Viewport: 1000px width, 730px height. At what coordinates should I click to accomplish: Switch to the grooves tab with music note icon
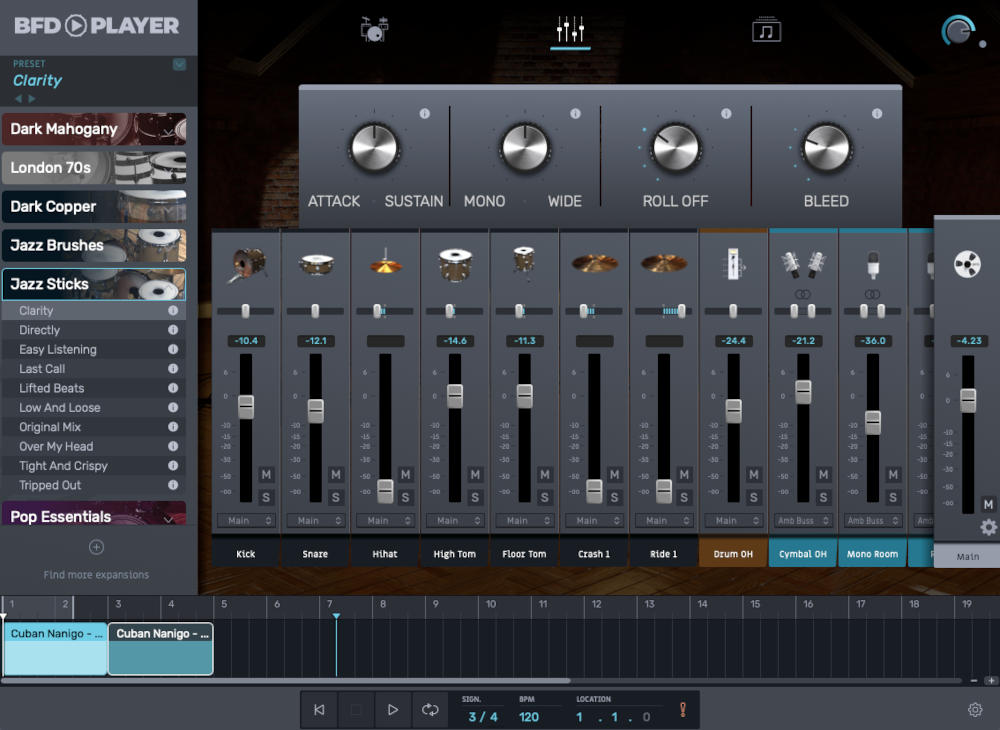[x=765, y=29]
